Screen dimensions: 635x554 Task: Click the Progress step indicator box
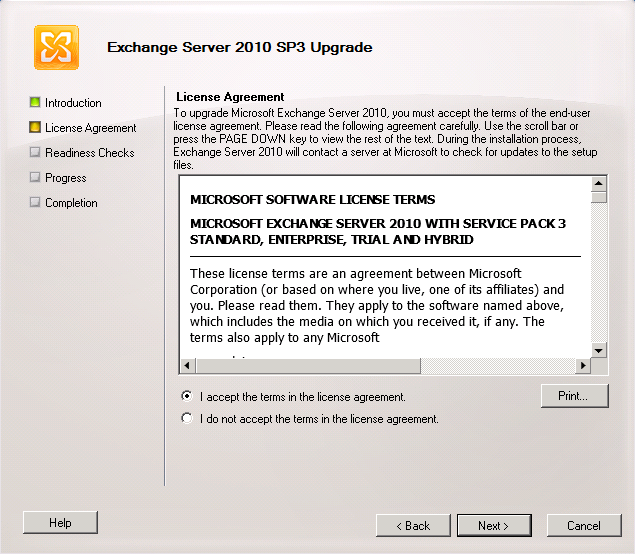coord(35,177)
